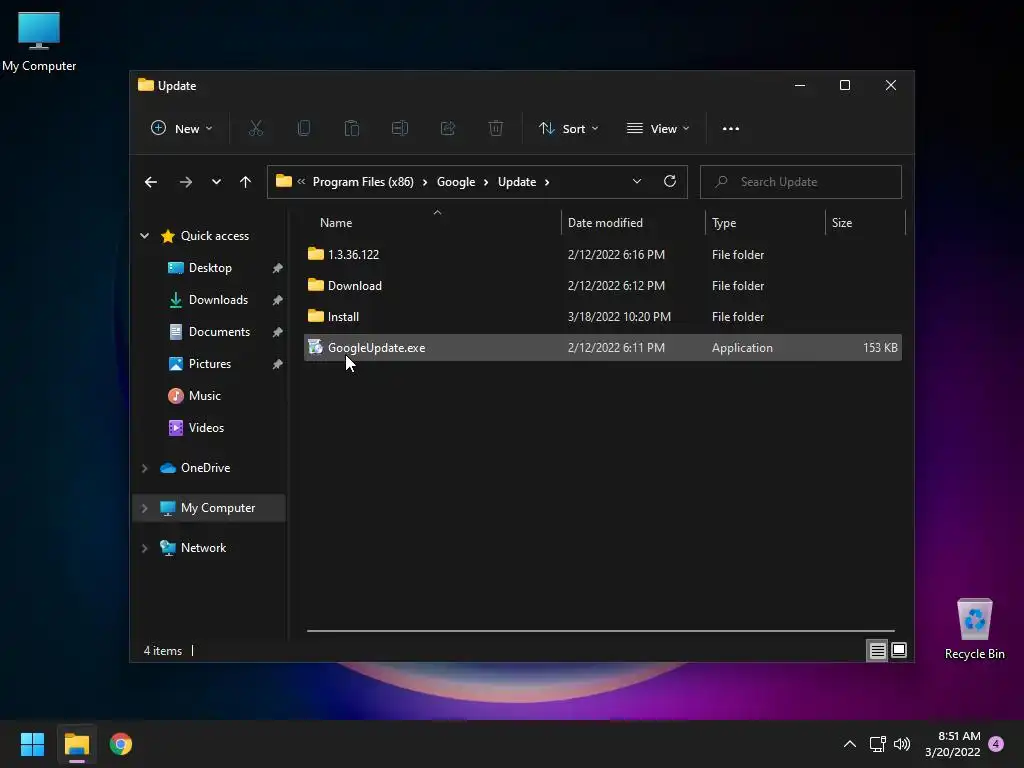Open the Sort dropdown
This screenshot has width=1024, height=768.
click(568, 129)
